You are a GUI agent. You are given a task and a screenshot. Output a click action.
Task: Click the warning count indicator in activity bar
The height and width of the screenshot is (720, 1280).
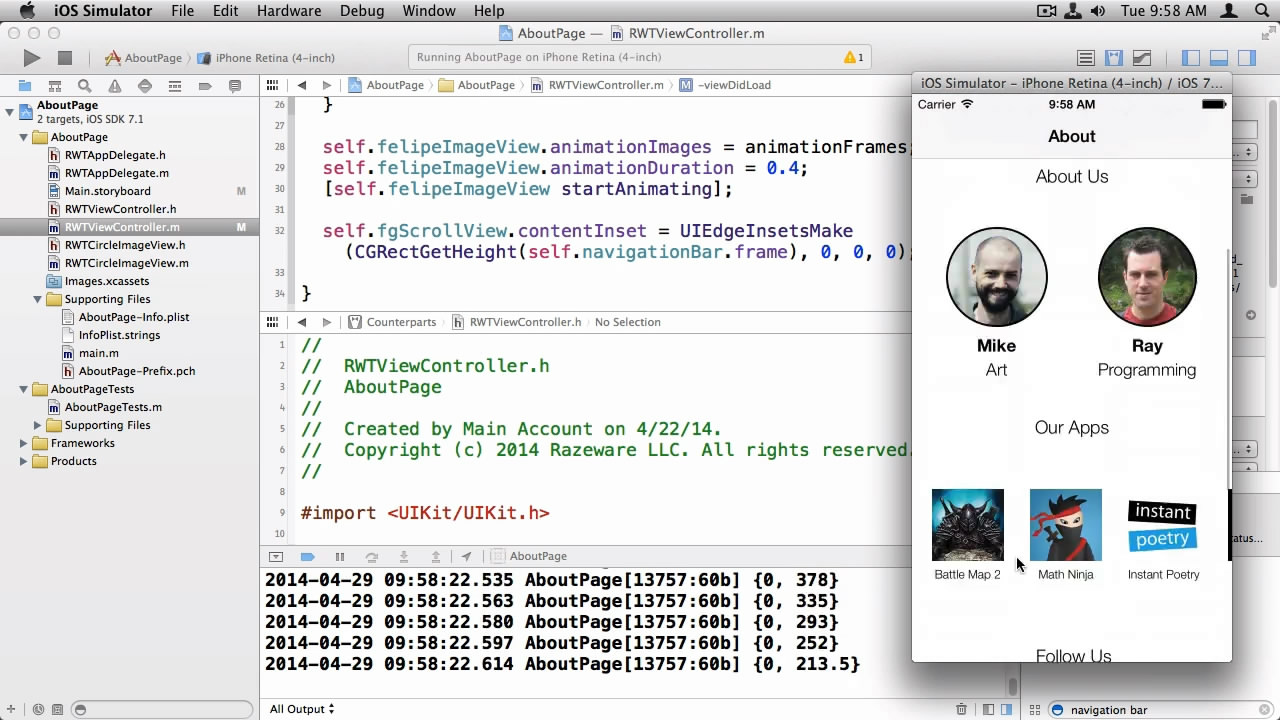(x=854, y=58)
